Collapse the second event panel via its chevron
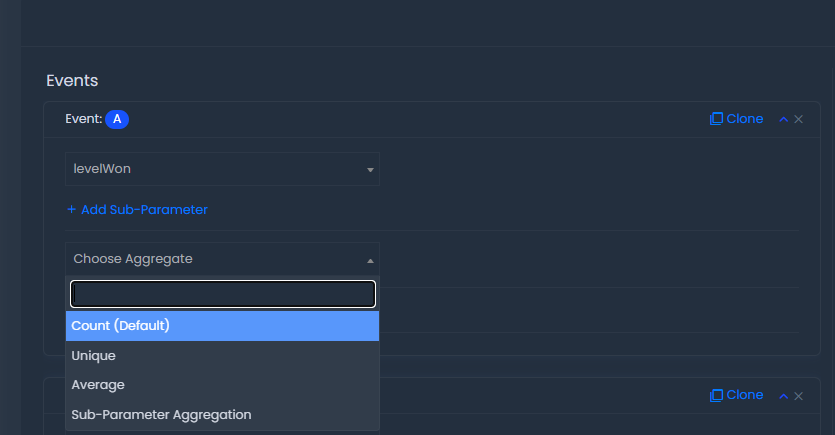The width and height of the screenshot is (835, 435). 783,396
